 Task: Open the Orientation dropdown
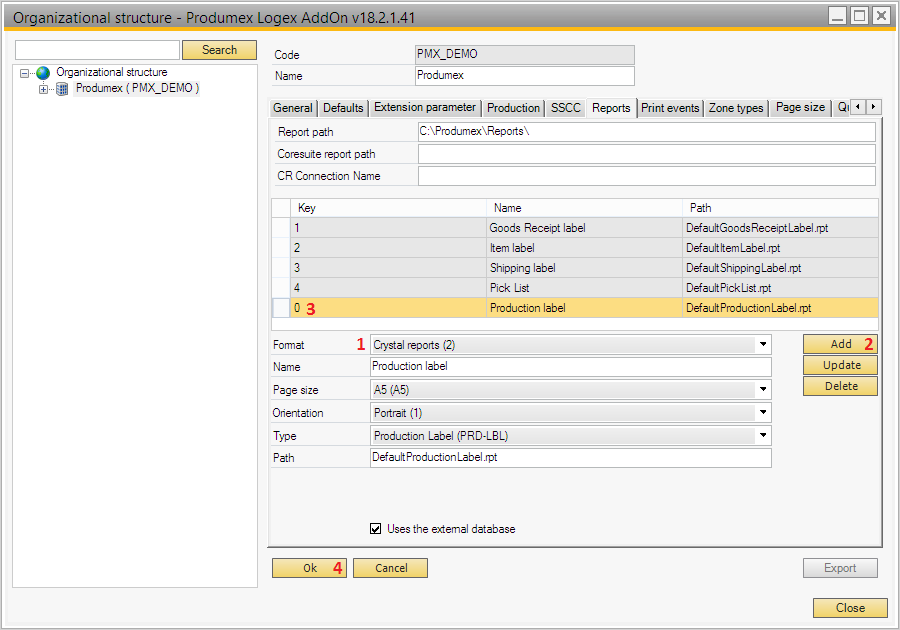pos(764,413)
